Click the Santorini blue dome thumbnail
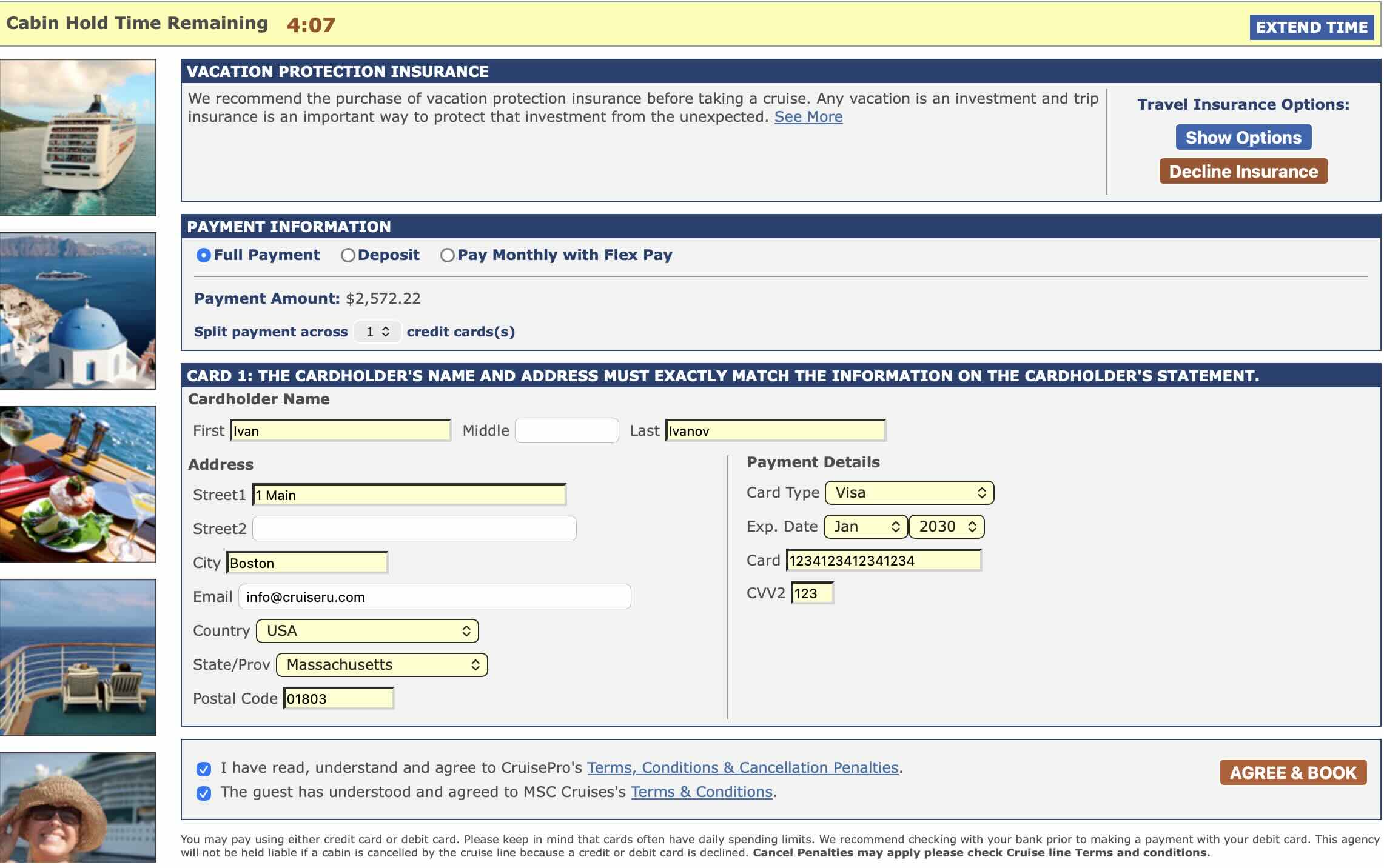The image size is (1384, 868). click(78, 310)
